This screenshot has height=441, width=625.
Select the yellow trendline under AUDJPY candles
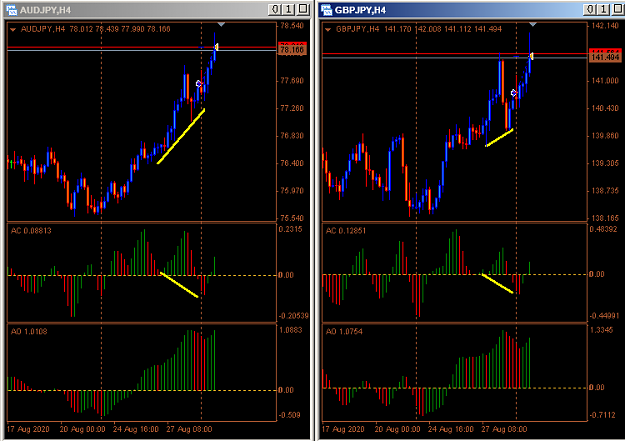point(181,136)
